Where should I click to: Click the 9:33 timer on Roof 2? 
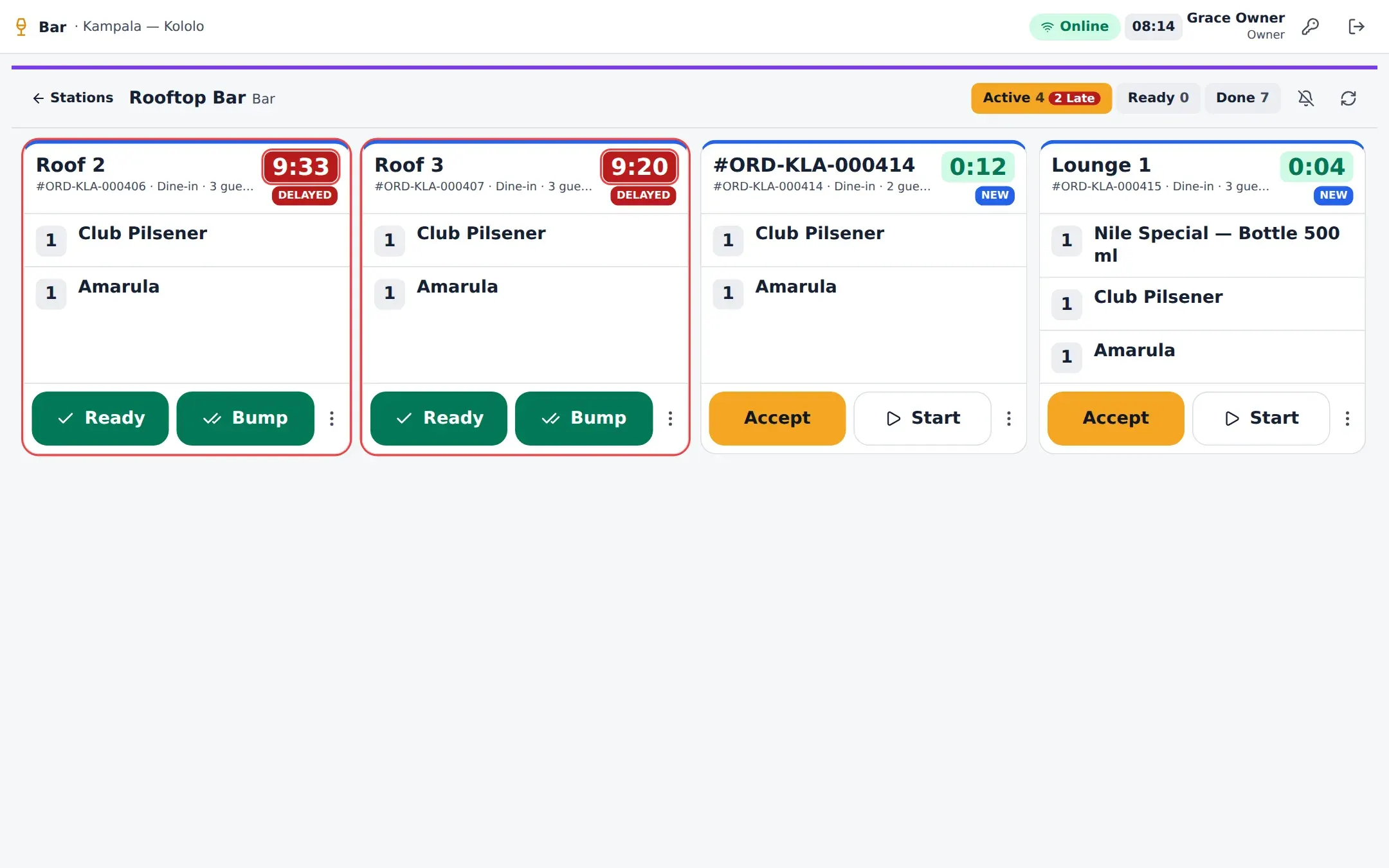[301, 167]
